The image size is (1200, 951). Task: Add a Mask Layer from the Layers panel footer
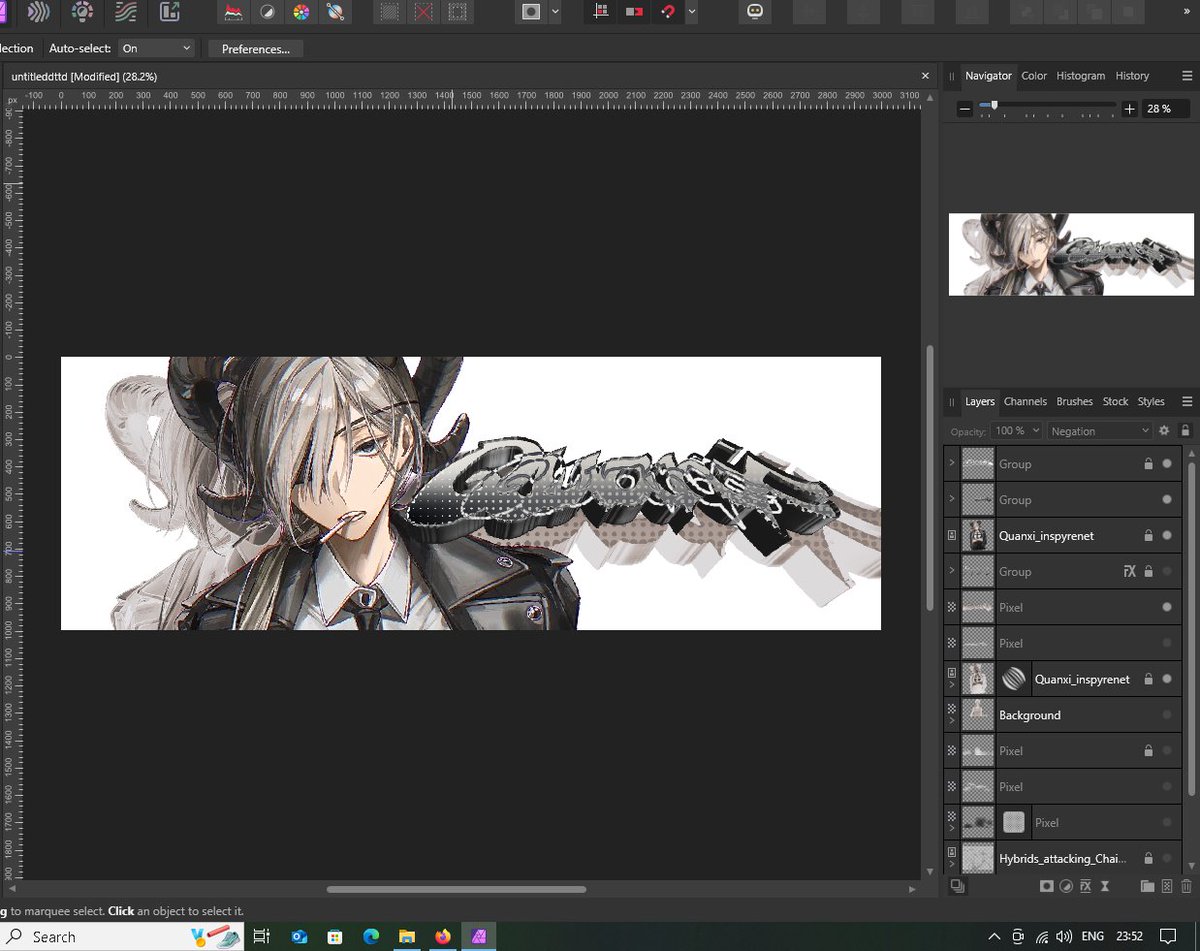click(x=1046, y=886)
